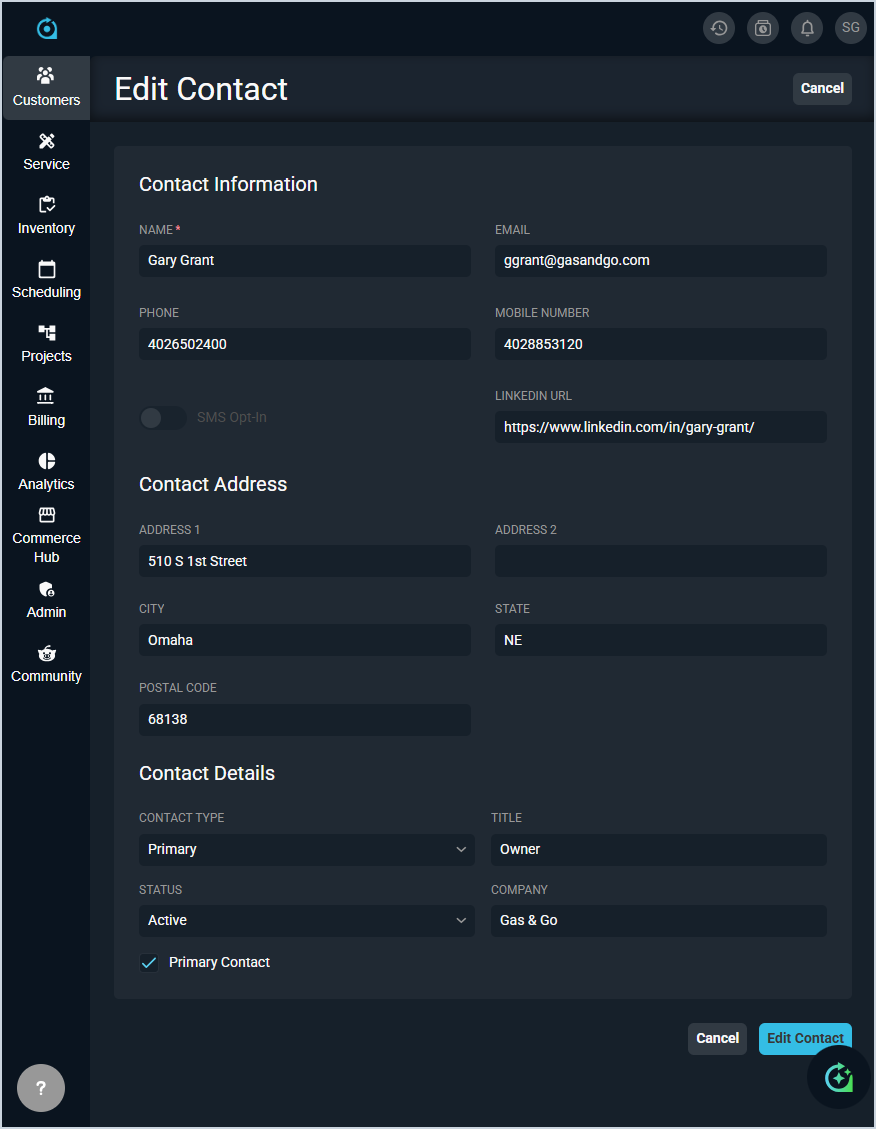Image resolution: width=876 pixels, height=1129 pixels.
Task: Open the notifications bell
Action: click(x=807, y=28)
